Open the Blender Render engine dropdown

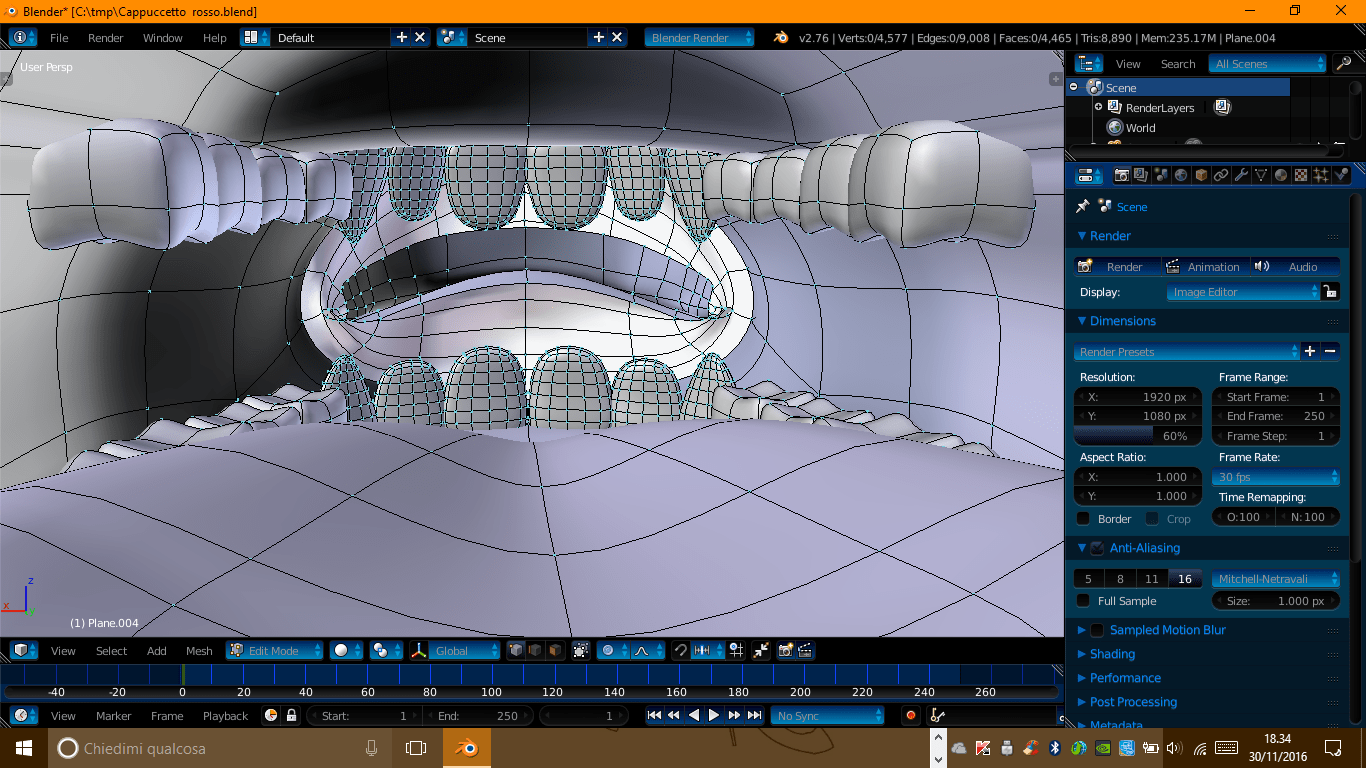tap(700, 37)
